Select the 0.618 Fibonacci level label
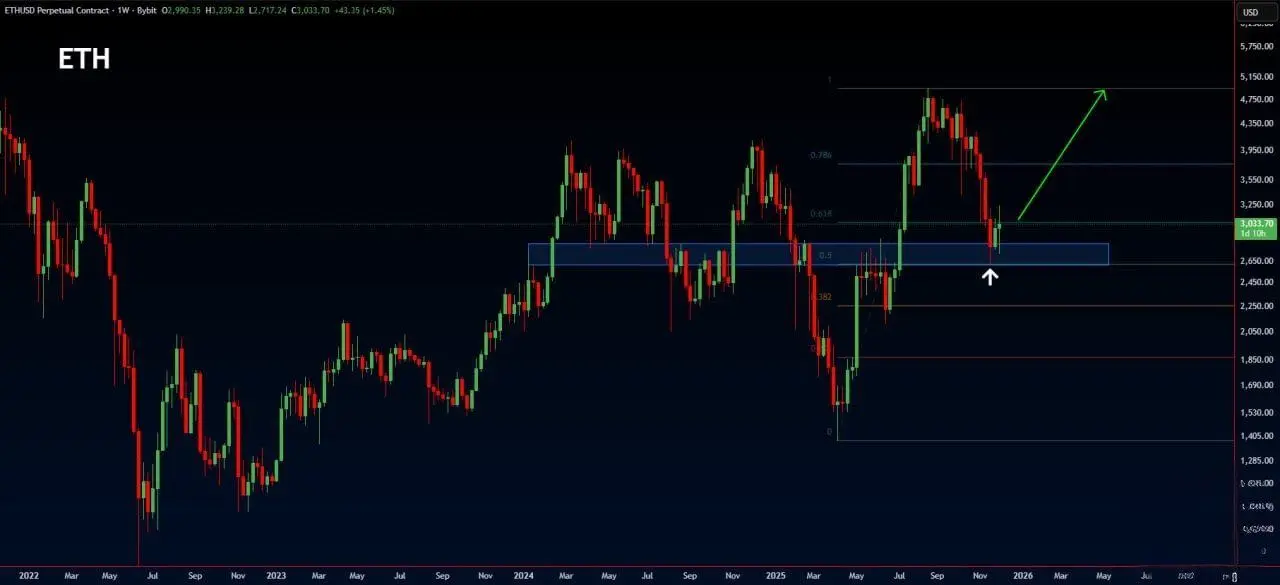1280x585 pixels. click(x=821, y=214)
